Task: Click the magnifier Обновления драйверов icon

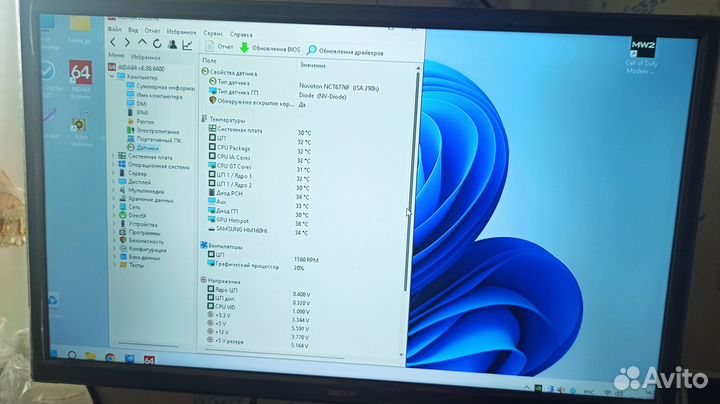Action: point(312,50)
